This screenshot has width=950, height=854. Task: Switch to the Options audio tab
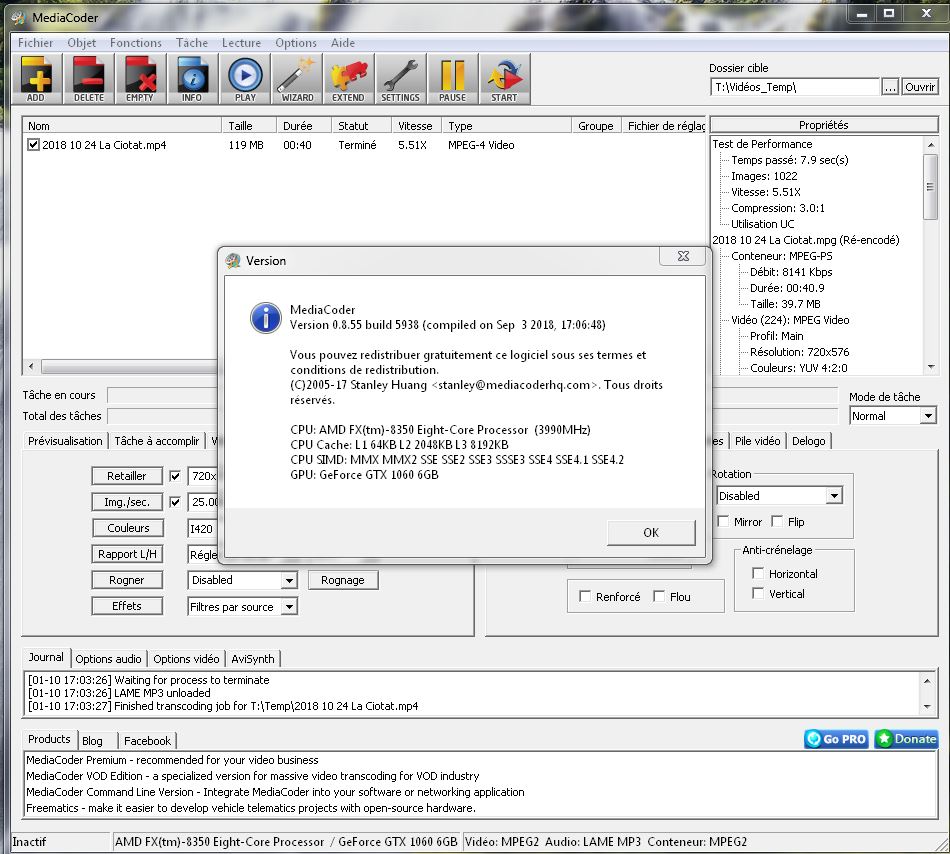pos(108,659)
